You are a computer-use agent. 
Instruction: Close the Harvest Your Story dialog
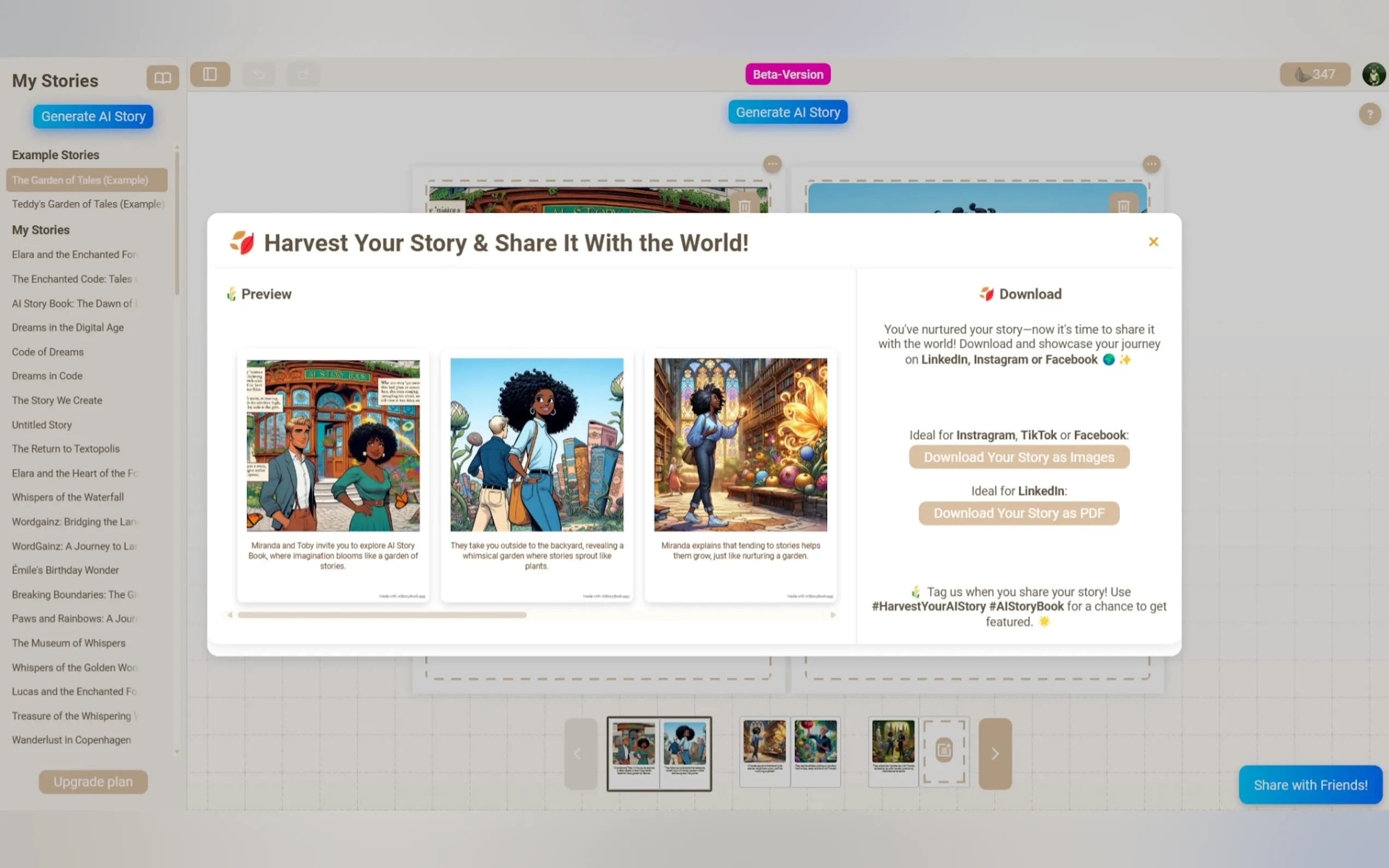(1153, 242)
